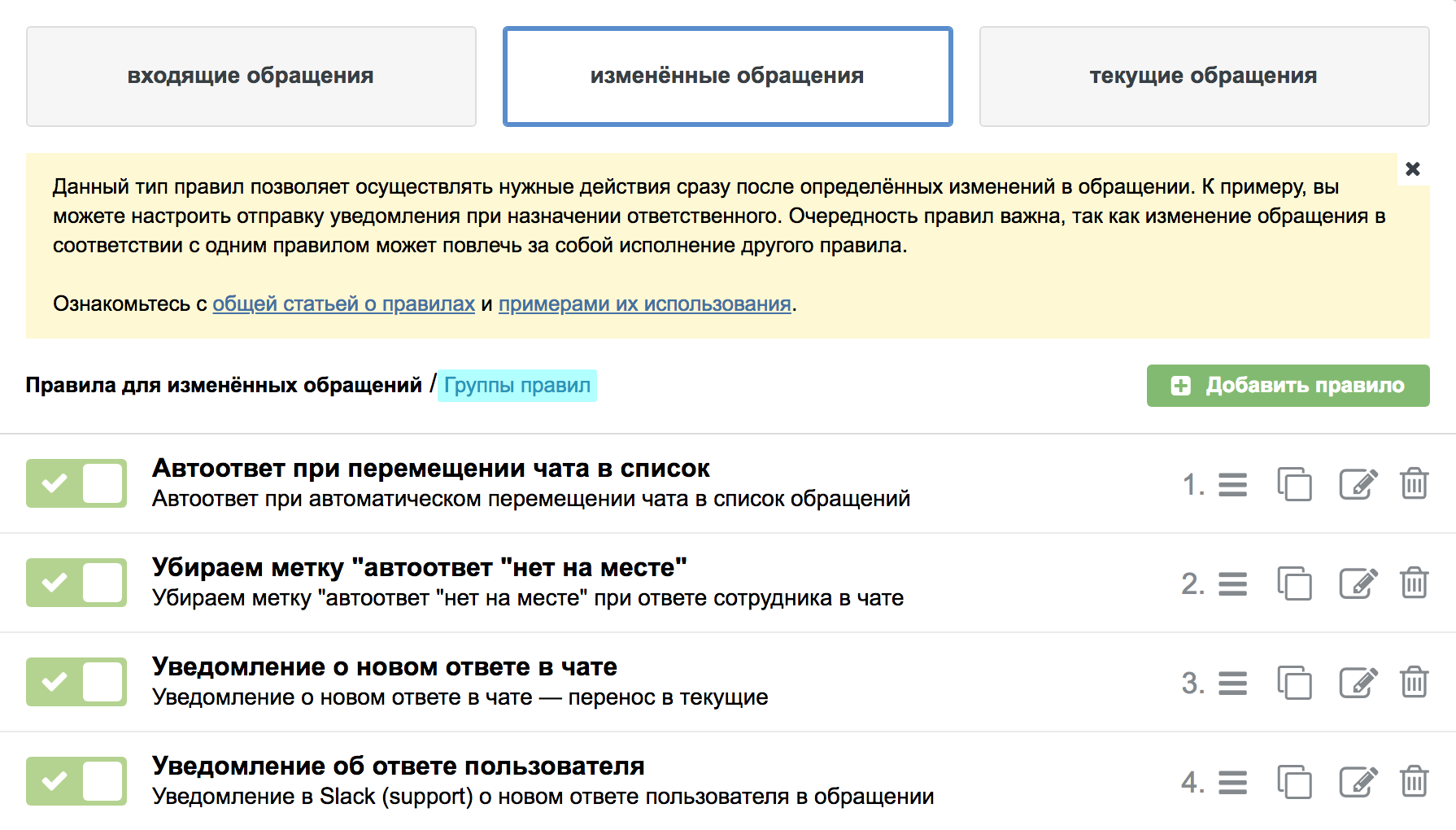This screenshot has width=1456, height=830.
Task: Toggle off the Убираем метку автоответ rule
Action: point(76,583)
